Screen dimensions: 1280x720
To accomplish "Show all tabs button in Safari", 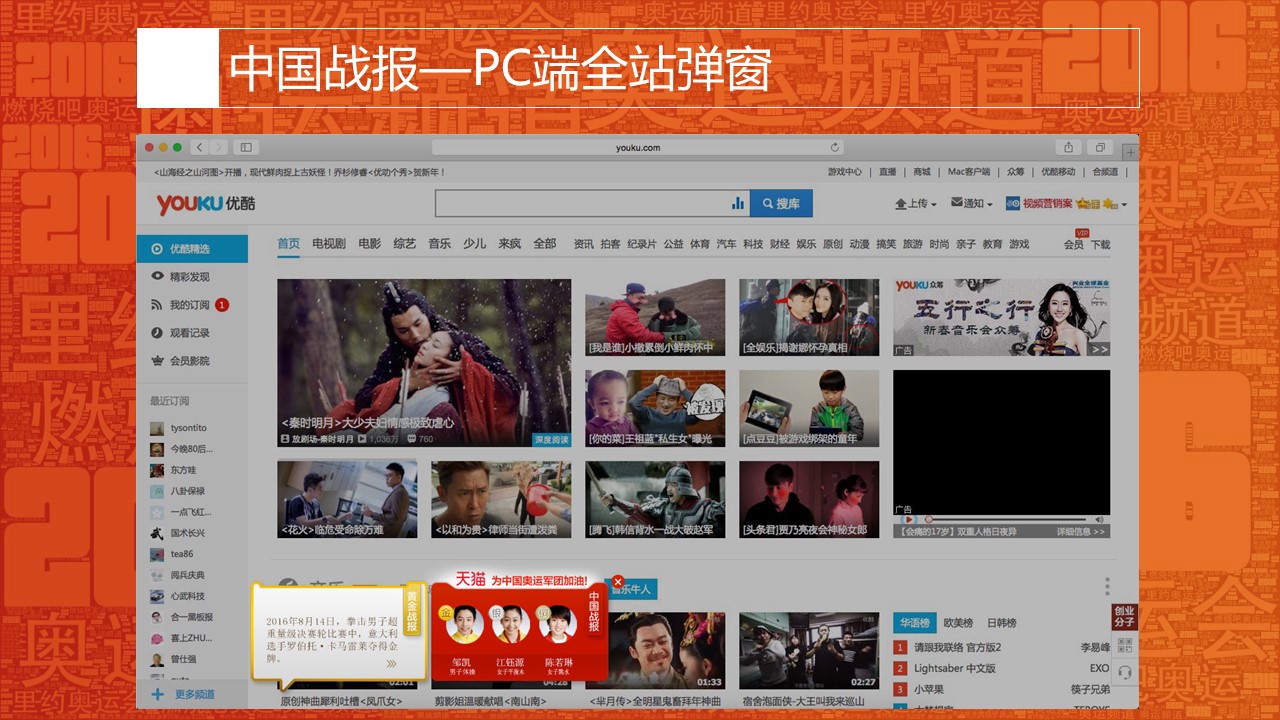I will (x=1100, y=147).
